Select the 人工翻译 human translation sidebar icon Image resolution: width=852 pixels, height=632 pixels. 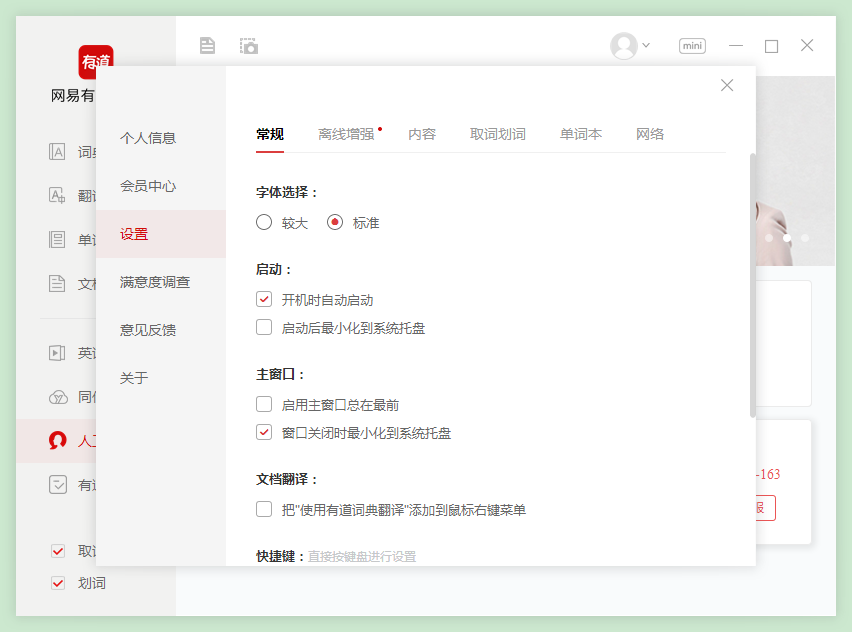(58, 440)
